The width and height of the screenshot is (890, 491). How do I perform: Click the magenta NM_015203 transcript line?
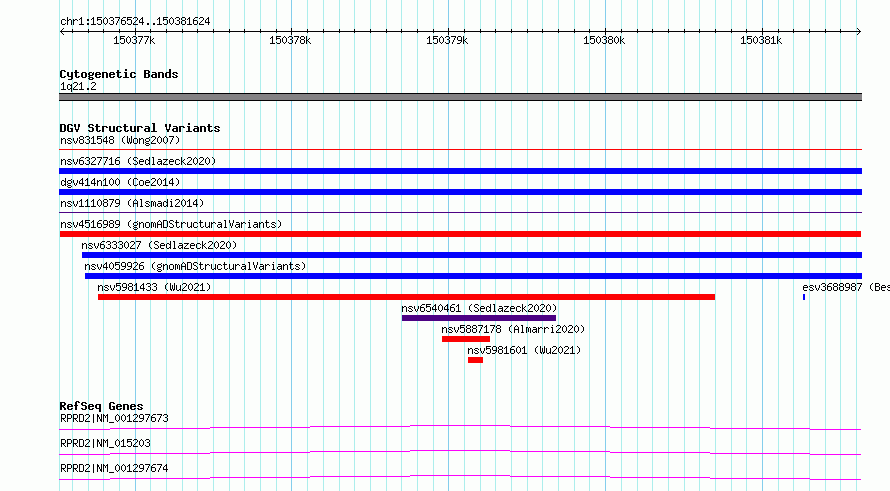(460, 452)
